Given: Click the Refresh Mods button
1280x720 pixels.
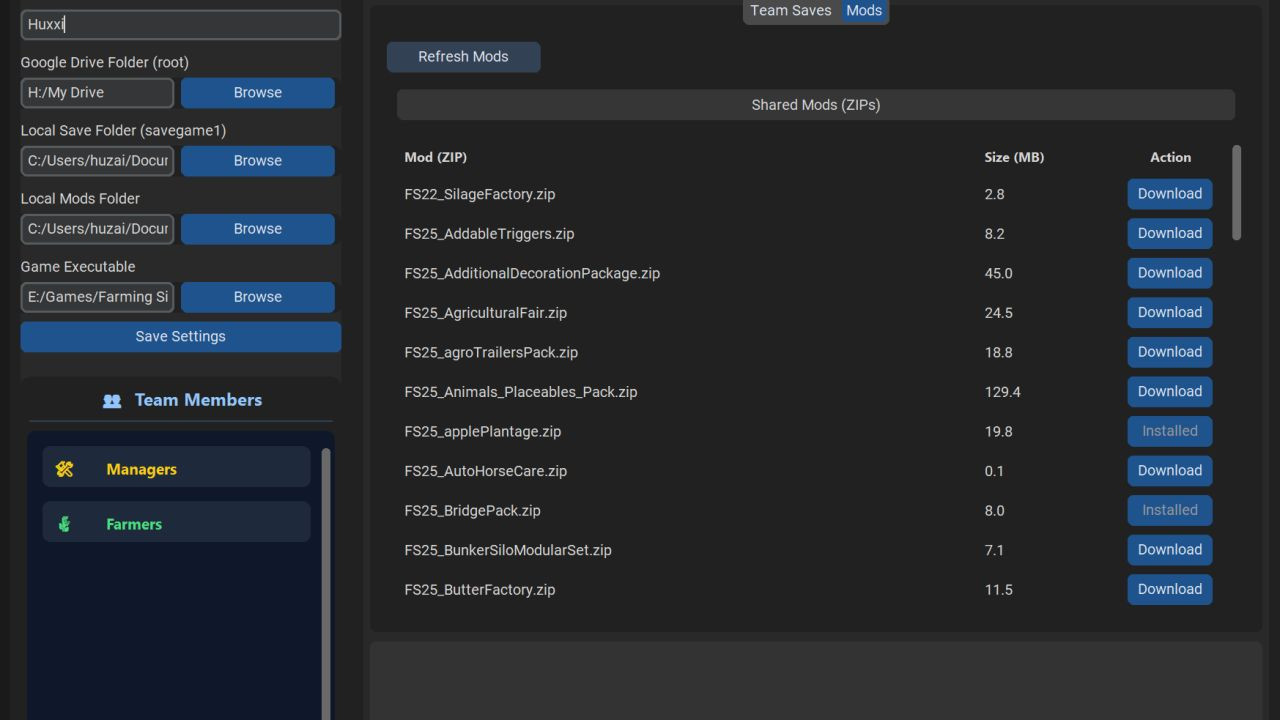Looking at the screenshot, I should click(x=463, y=57).
